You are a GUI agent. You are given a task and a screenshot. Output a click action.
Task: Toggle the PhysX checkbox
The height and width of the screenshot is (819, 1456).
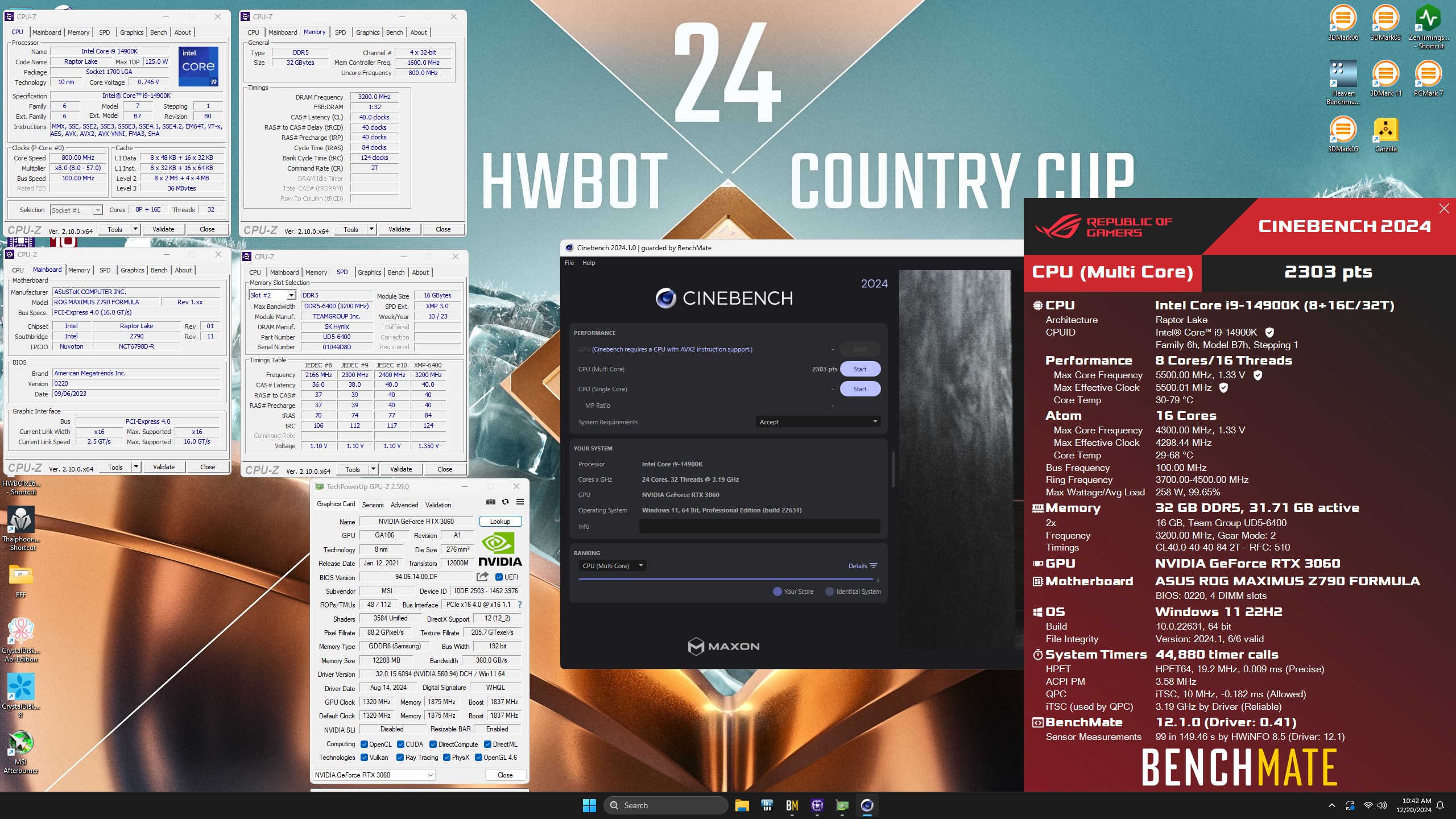coord(446,758)
